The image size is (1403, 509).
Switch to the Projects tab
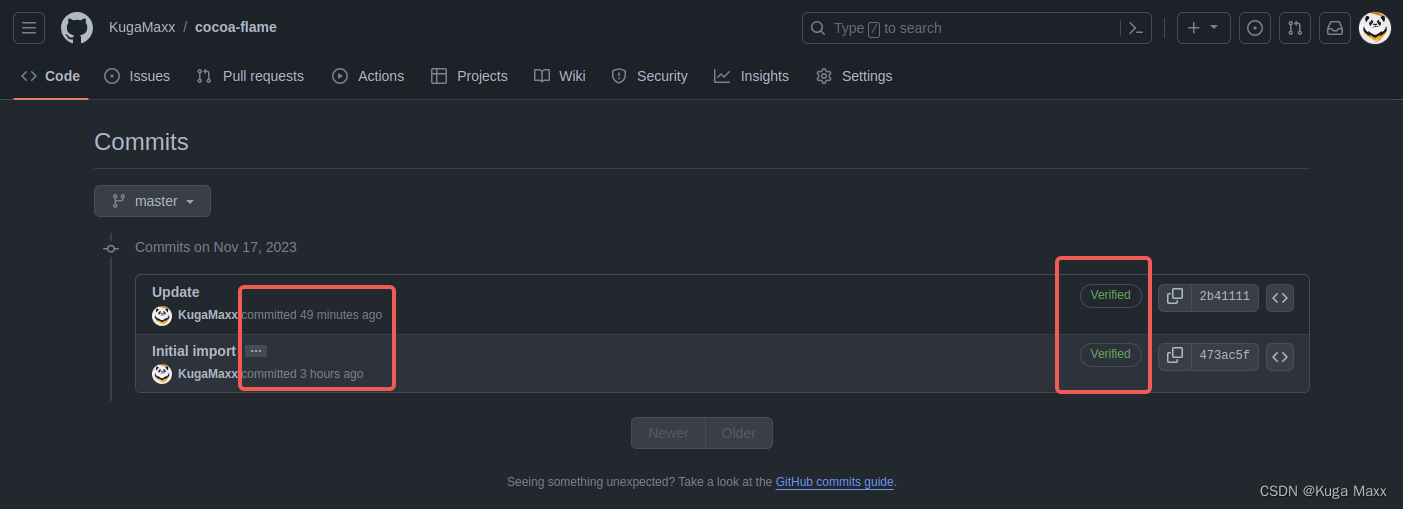[x=469, y=76]
